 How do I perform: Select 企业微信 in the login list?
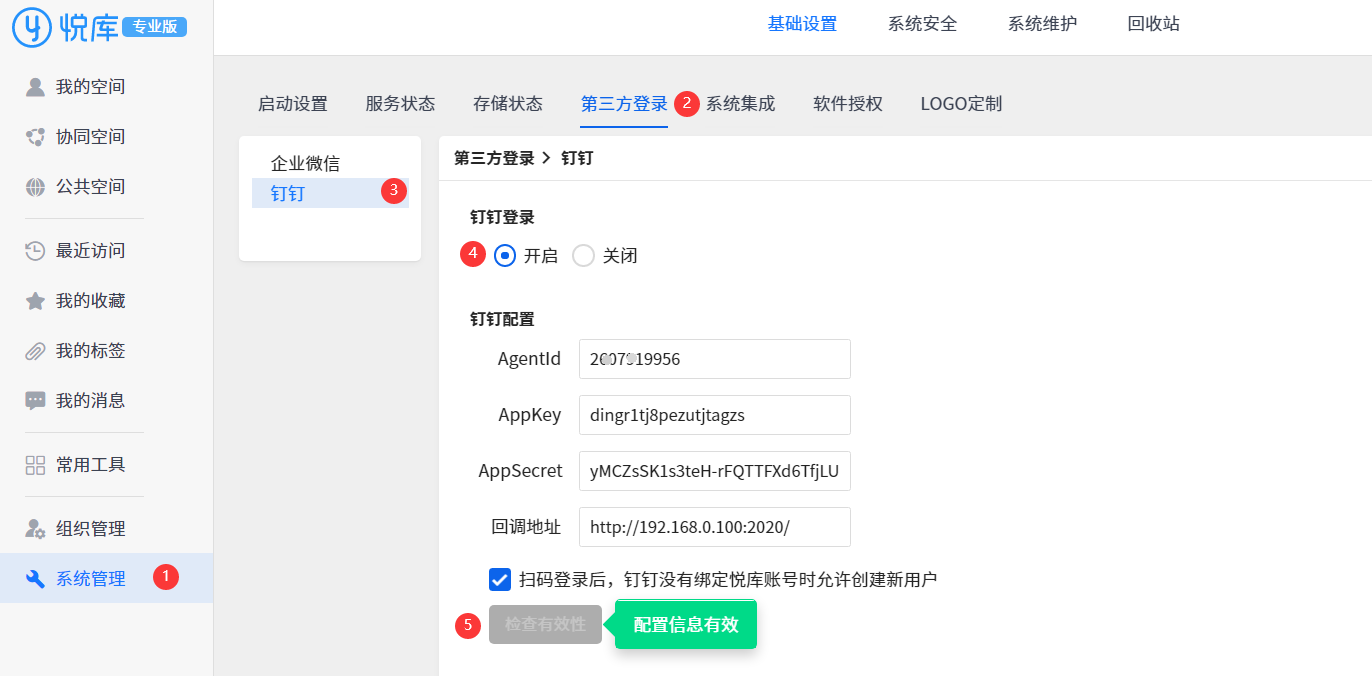pyautogui.click(x=305, y=163)
